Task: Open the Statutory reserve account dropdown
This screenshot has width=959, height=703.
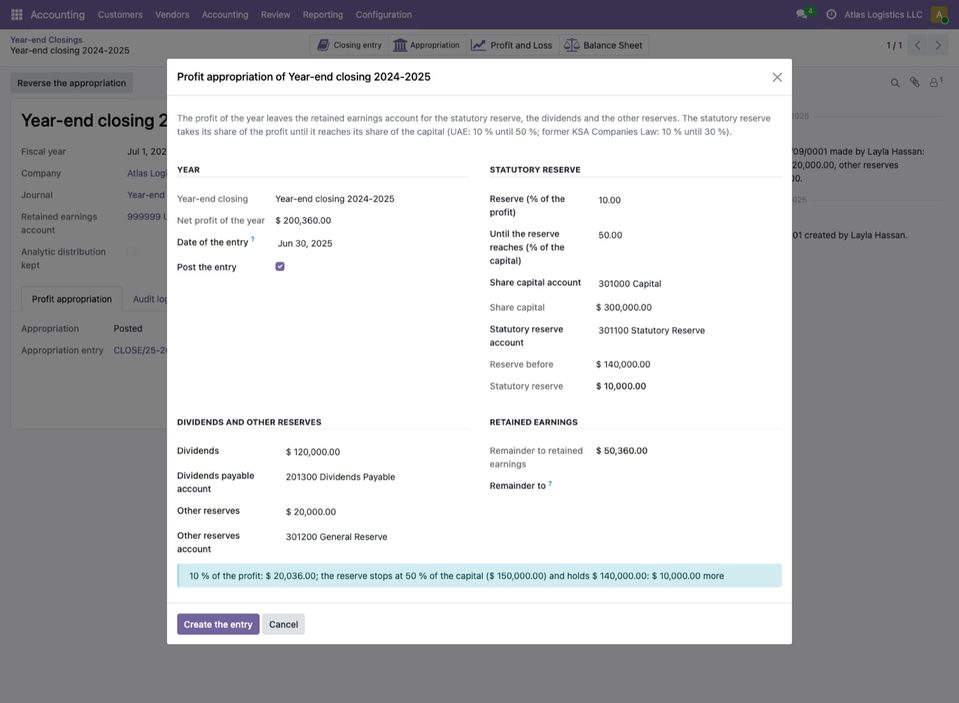Action: (688, 330)
